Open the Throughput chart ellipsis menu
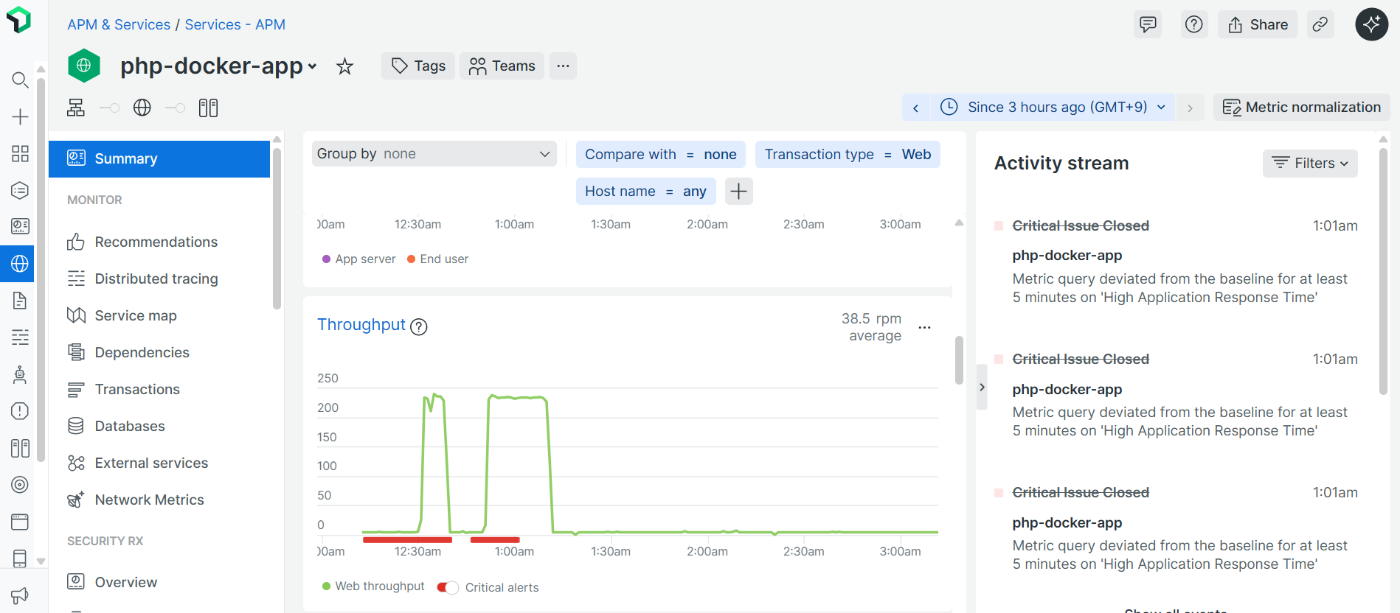Screen dimensions: 1400x613 pyautogui.click(x=925, y=327)
